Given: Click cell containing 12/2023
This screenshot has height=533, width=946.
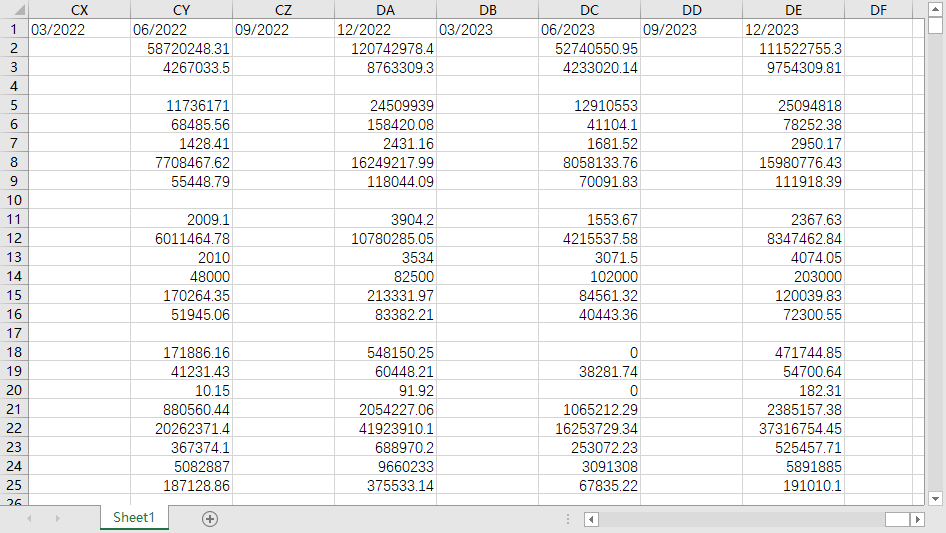Looking at the screenshot, I should point(793,29).
